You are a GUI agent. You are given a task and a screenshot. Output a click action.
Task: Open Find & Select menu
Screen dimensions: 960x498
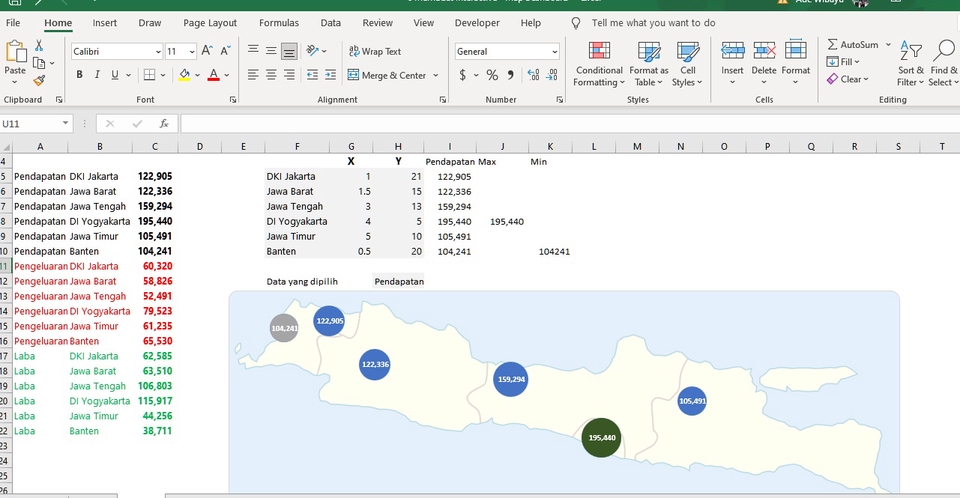tap(943, 63)
